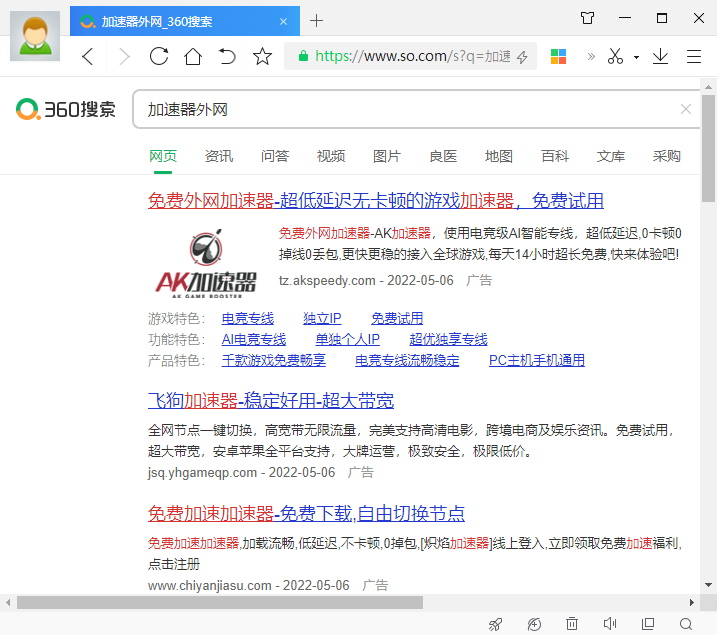717x635 pixels.
Task: Switch to the 采购 tab
Action: click(x=667, y=156)
